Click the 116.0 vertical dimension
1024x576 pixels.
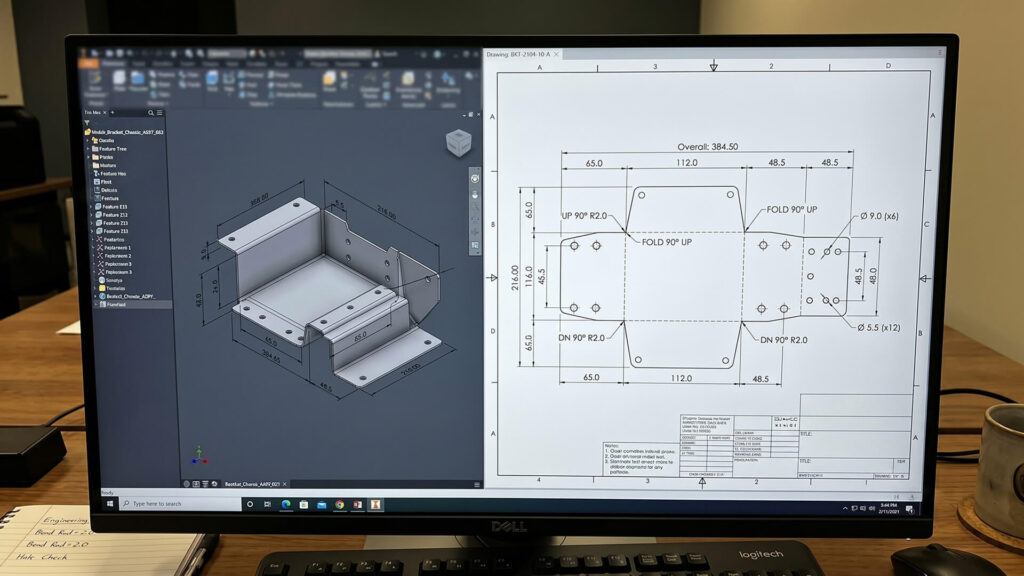[528, 278]
